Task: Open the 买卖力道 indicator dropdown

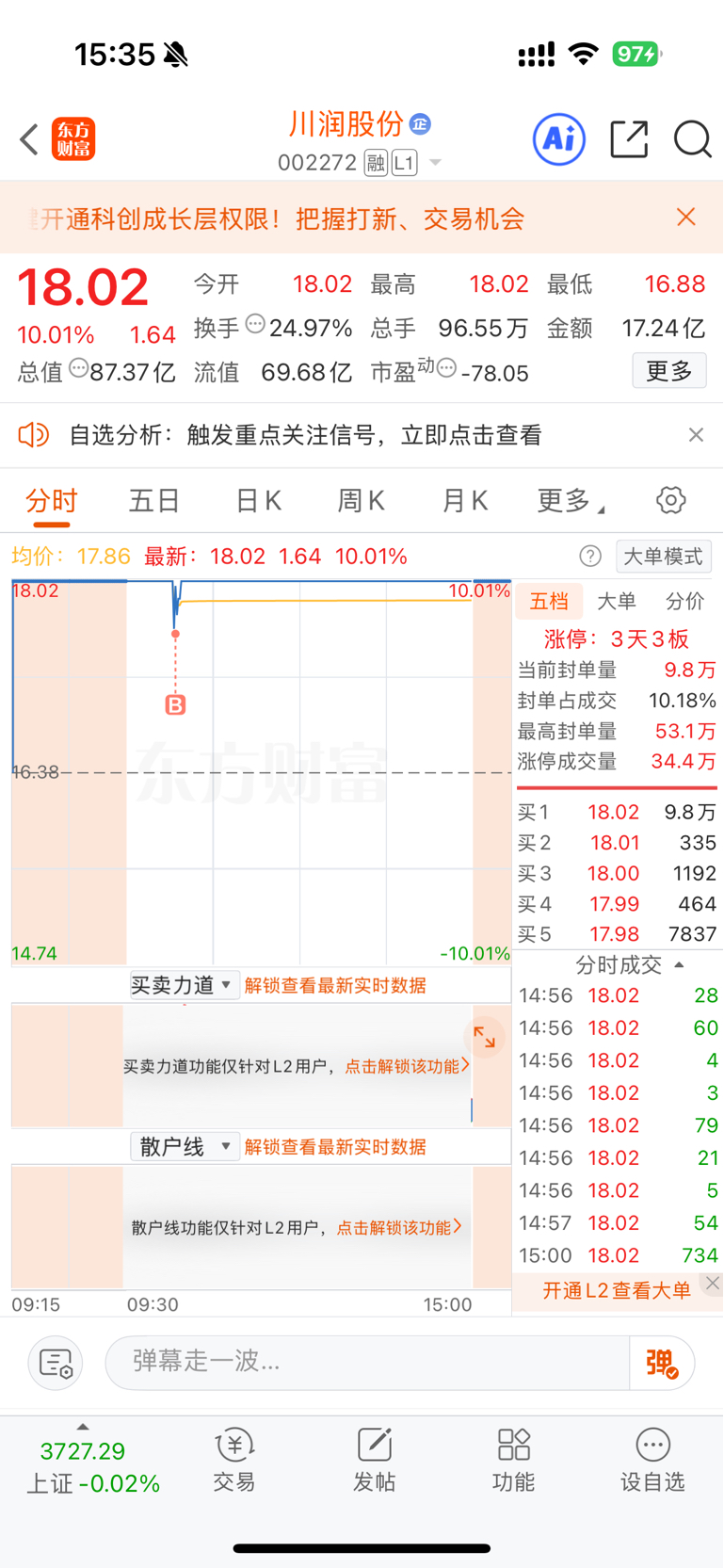Action: point(185,985)
